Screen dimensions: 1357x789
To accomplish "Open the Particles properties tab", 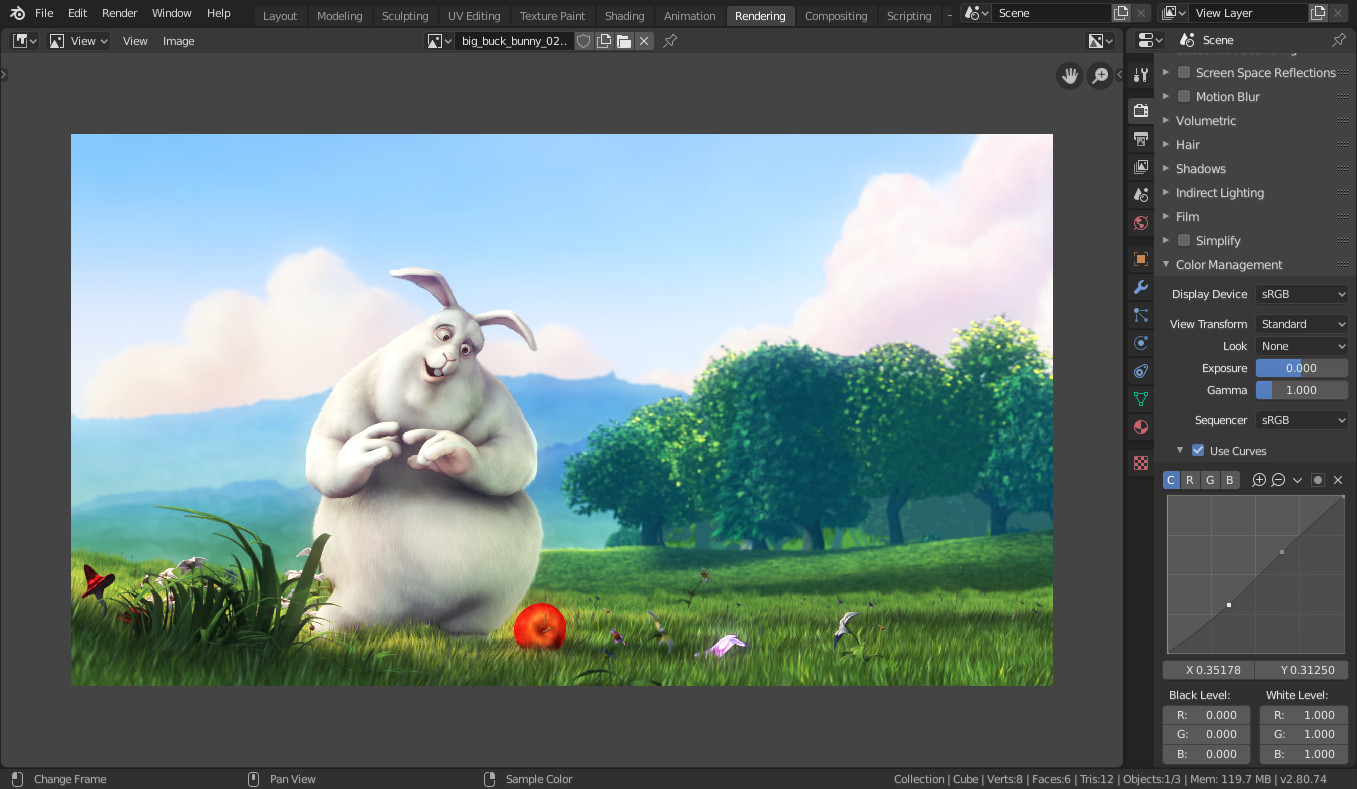I will tap(1140, 314).
